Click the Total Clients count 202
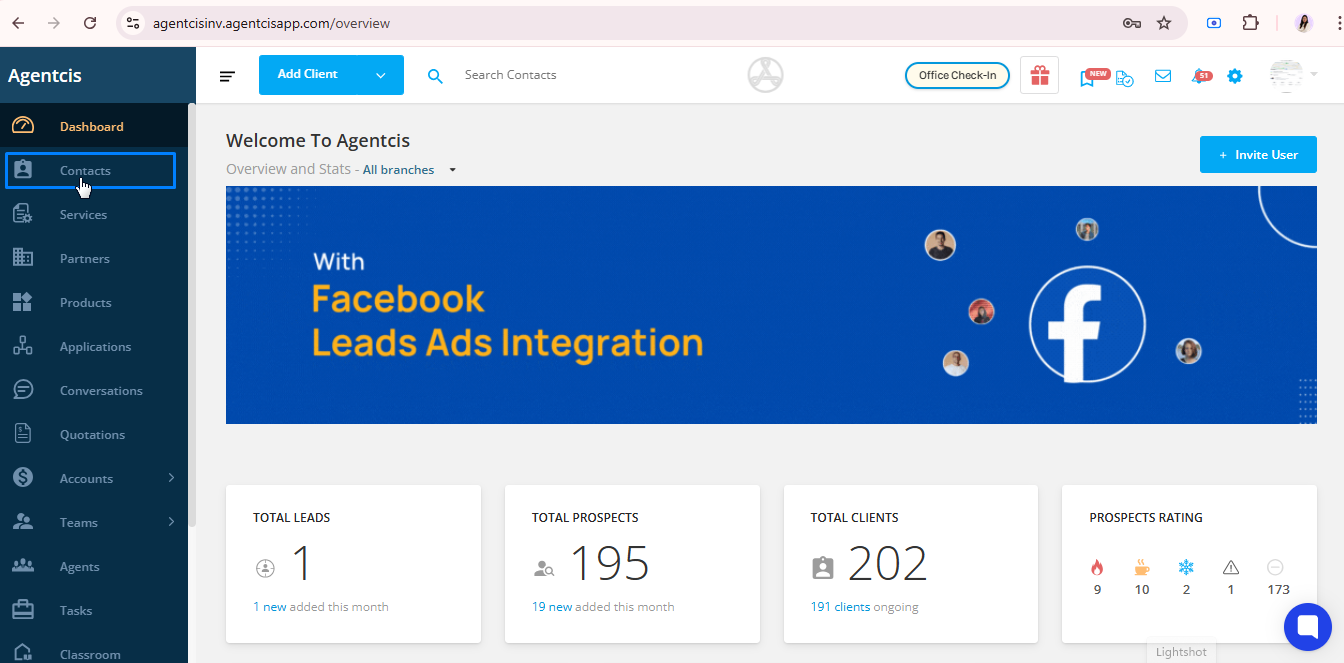 (888, 564)
